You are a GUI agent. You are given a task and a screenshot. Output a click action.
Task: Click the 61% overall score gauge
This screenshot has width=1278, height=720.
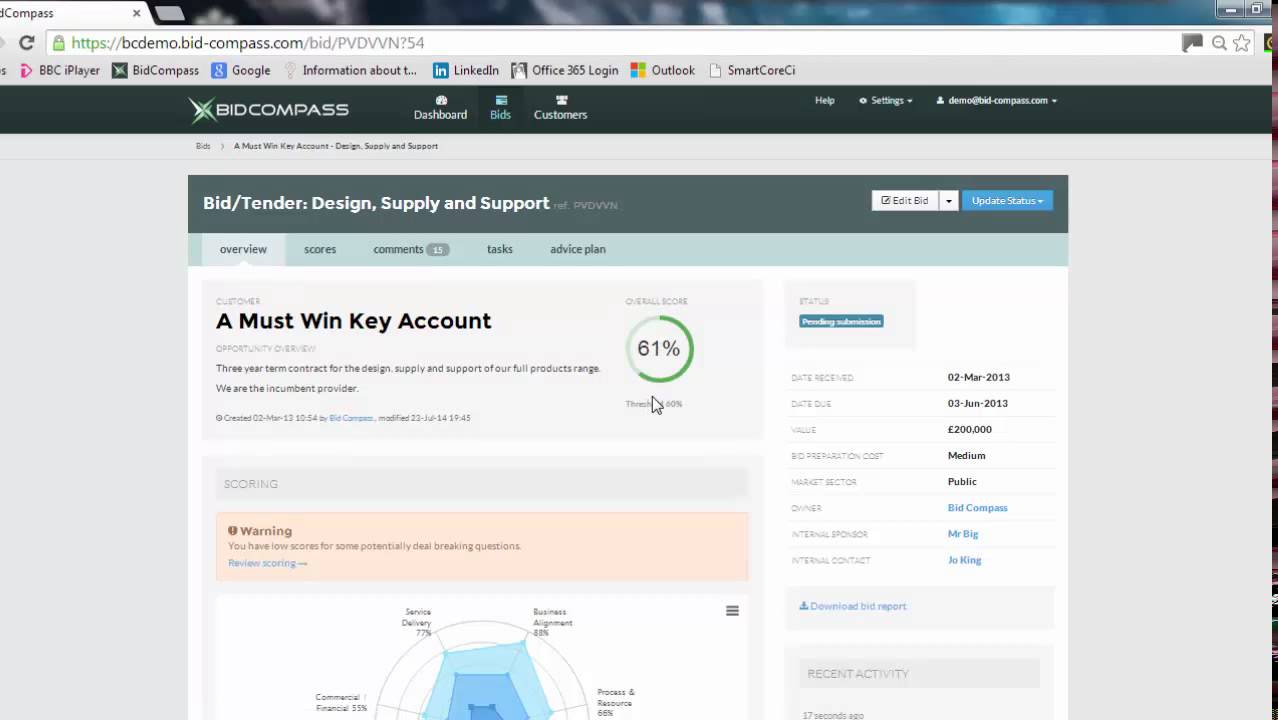(659, 348)
